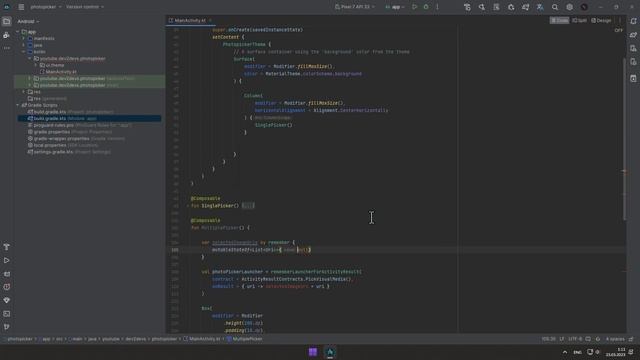Image resolution: width=640 pixels, height=360 pixels.
Task: Click MultiplePicker in breadcrumb bar
Action: click(244, 339)
